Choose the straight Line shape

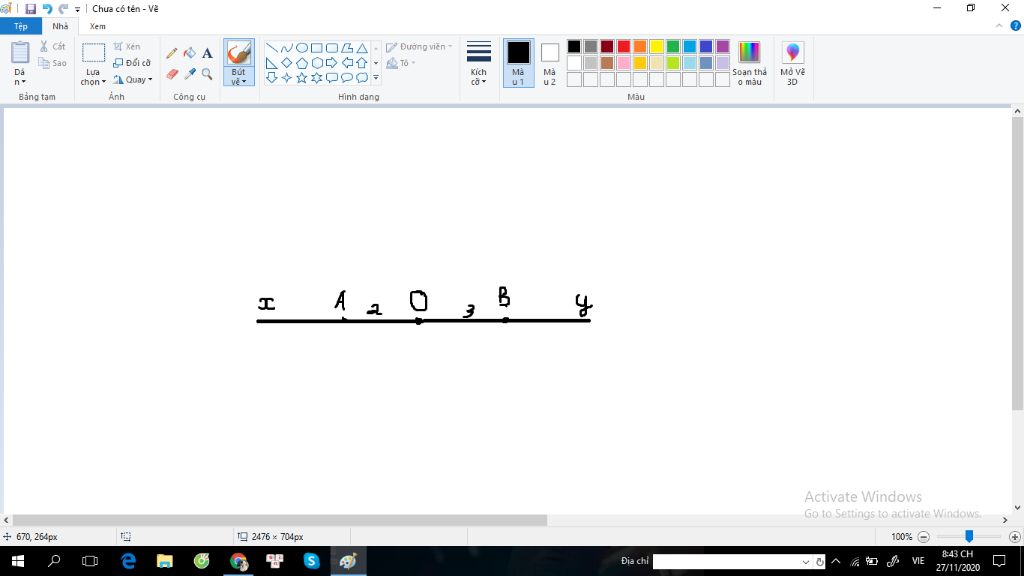(x=272, y=48)
